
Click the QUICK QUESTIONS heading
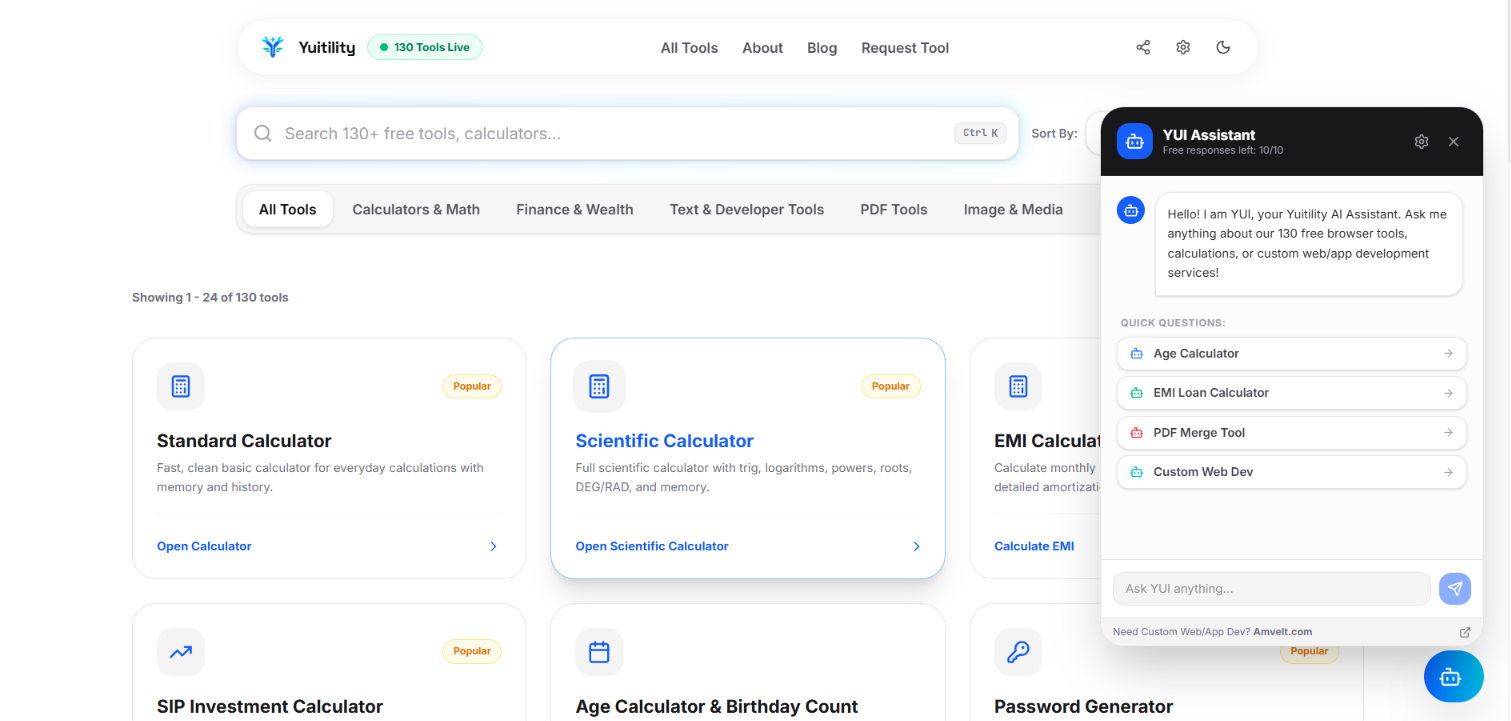1173,323
